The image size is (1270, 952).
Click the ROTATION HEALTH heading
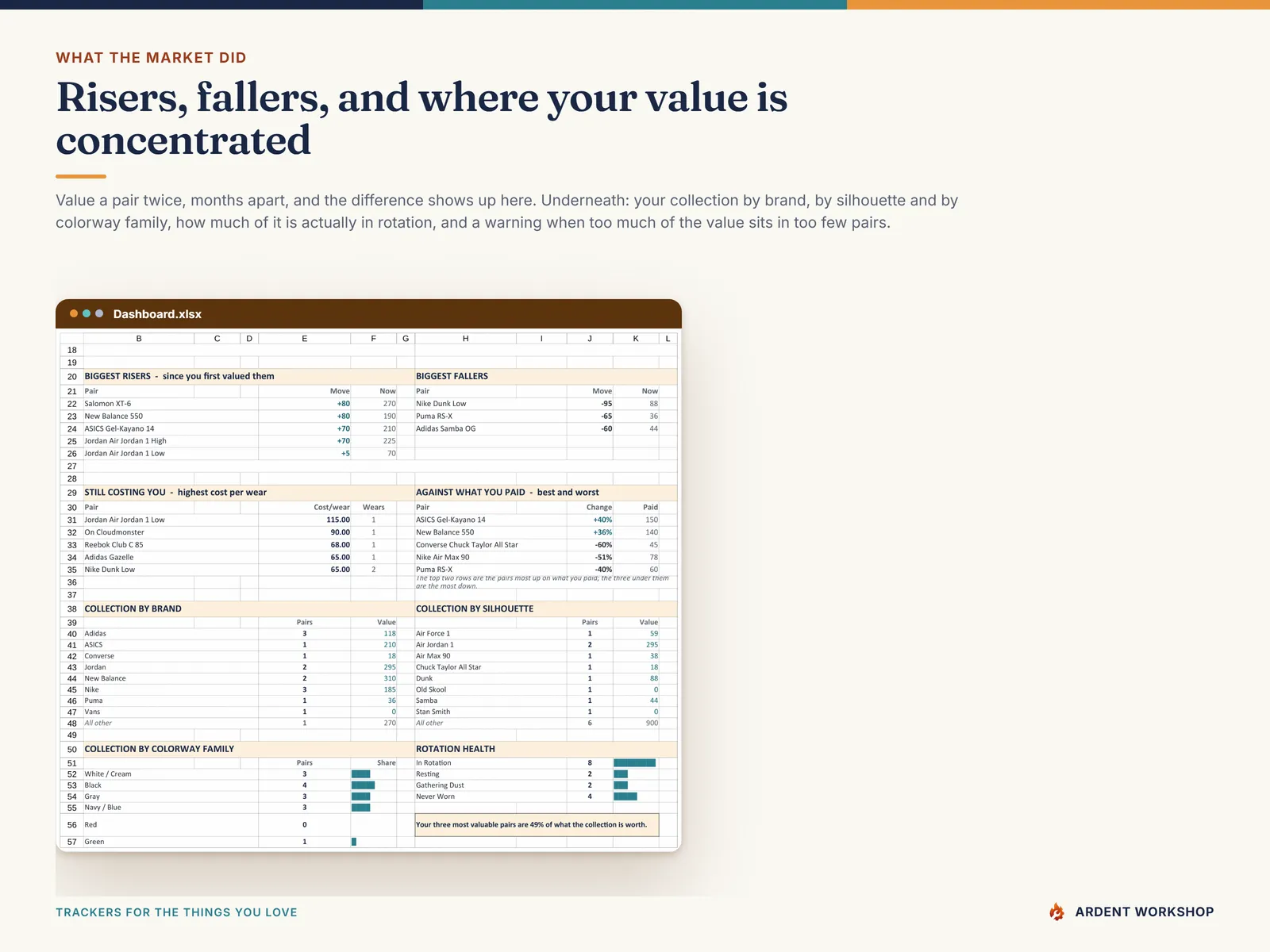[x=456, y=749]
